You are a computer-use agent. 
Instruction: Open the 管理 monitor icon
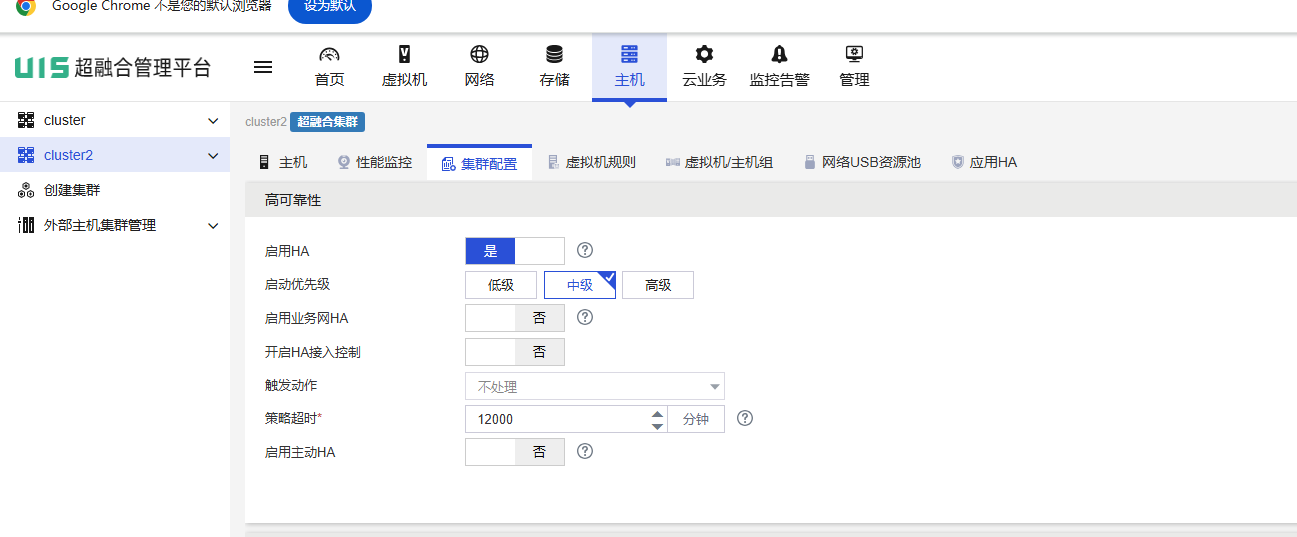coord(854,55)
